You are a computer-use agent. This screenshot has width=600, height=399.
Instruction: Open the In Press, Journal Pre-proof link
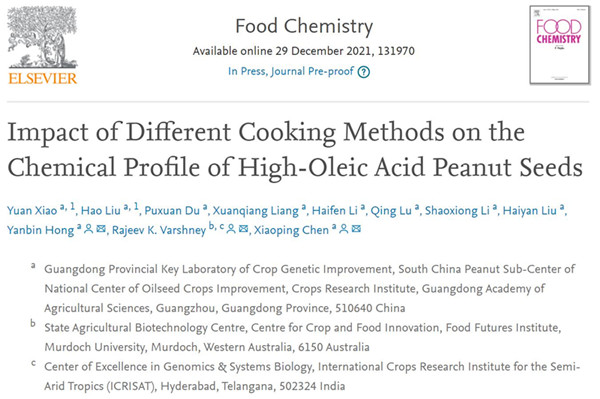pos(291,72)
